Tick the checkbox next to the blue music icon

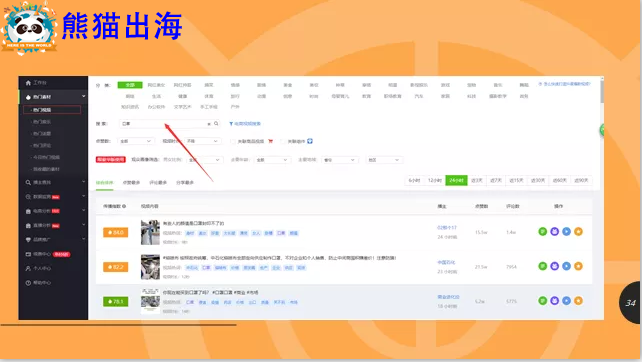coord(283,141)
